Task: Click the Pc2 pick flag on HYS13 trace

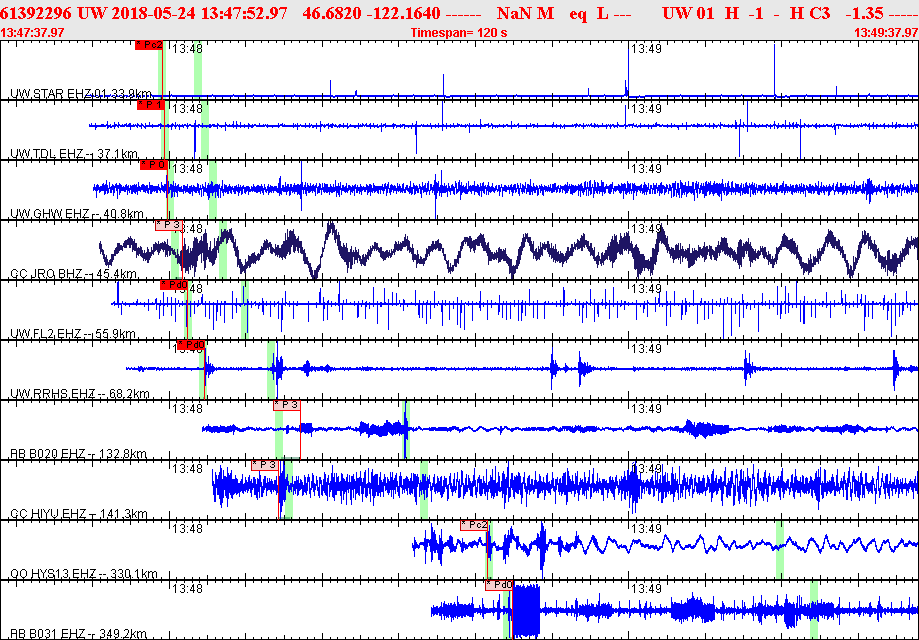Action: click(474, 525)
